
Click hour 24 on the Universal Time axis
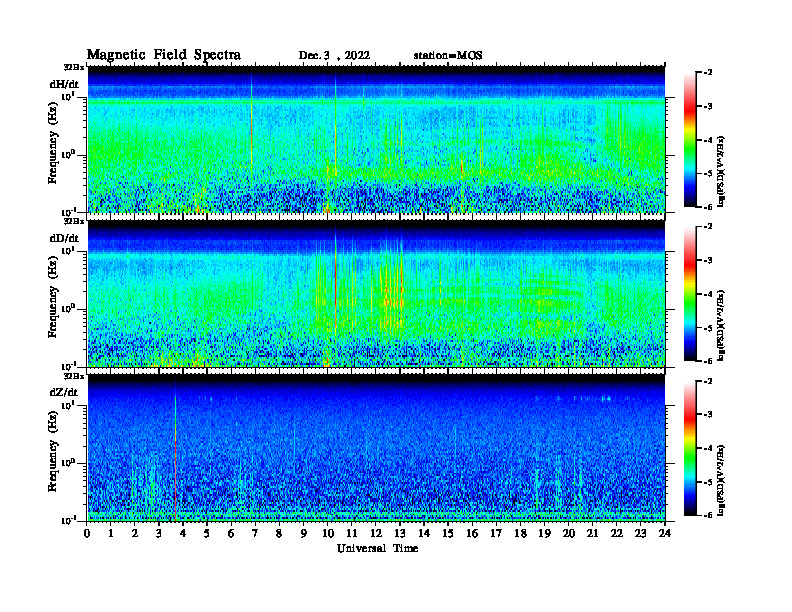click(665, 534)
